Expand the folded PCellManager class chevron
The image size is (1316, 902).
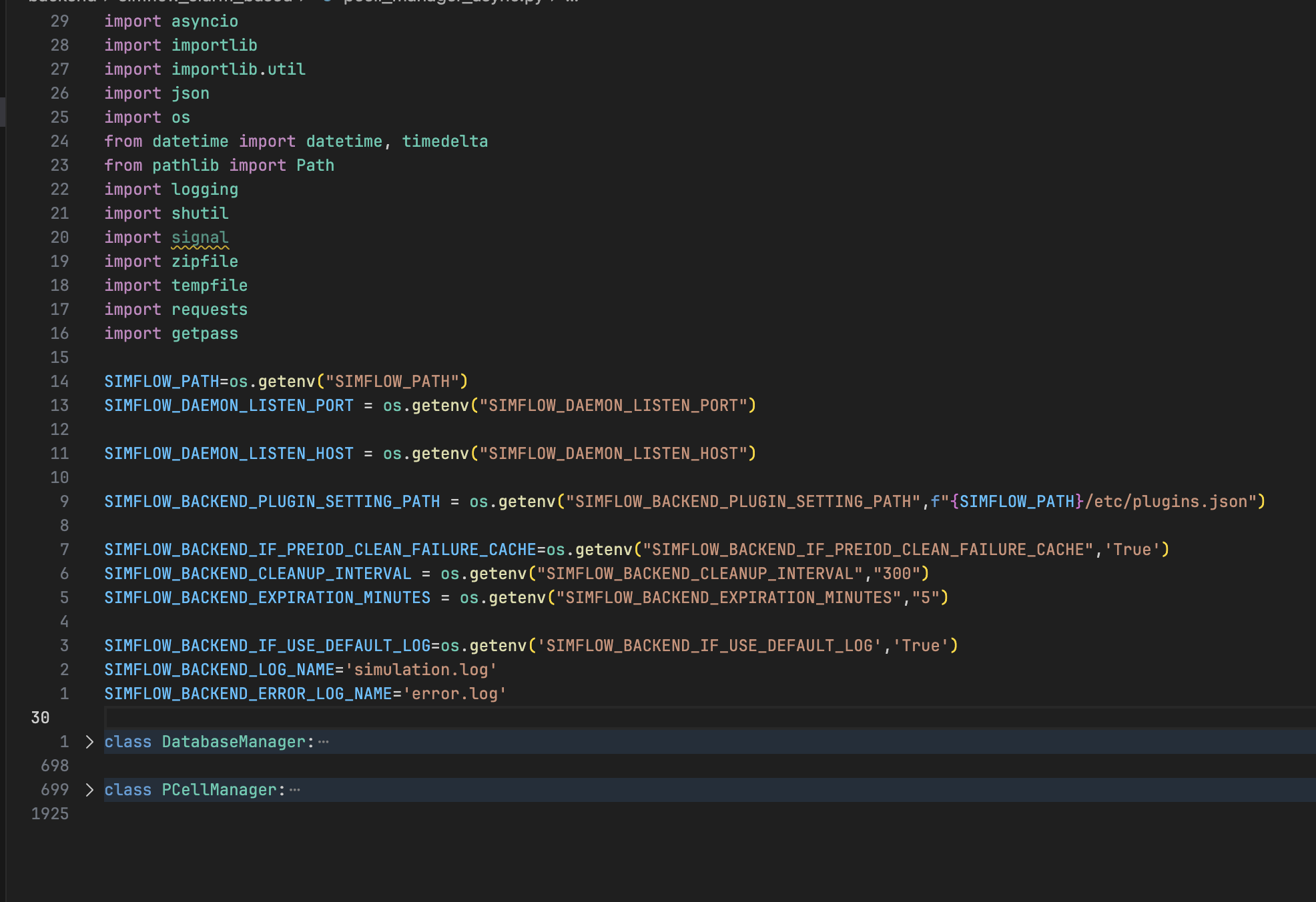point(89,790)
